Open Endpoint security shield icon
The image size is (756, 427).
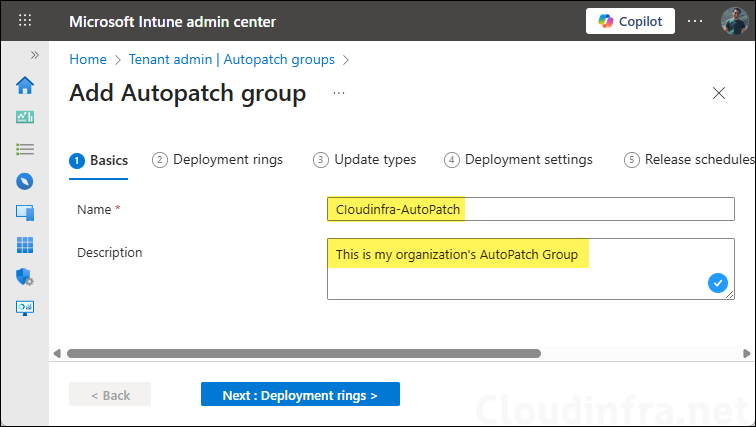[x=25, y=277]
